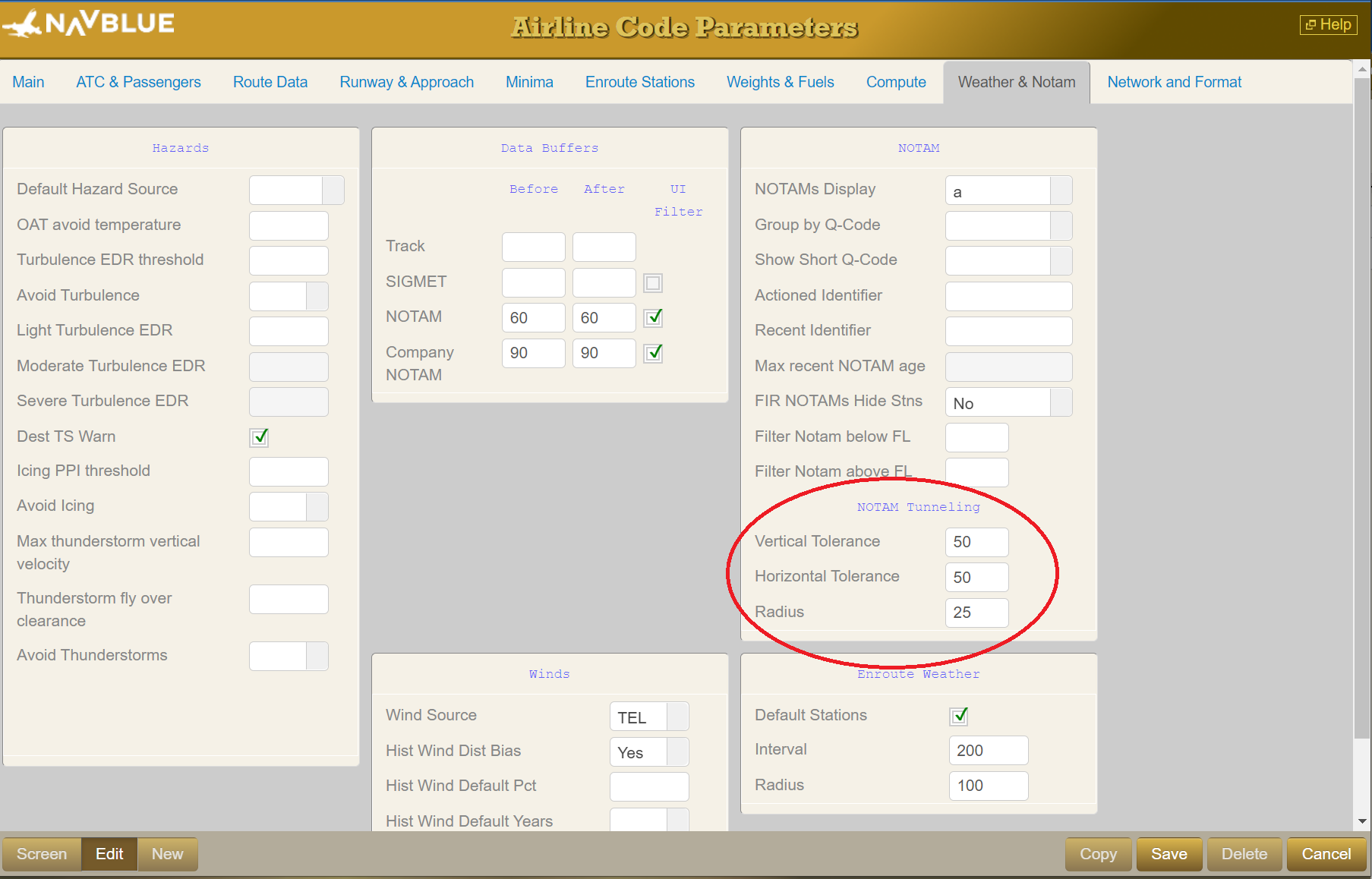Open the NOTAMs Display dropdown
Image resolution: width=1372 pixels, height=879 pixels.
pos(1061,191)
